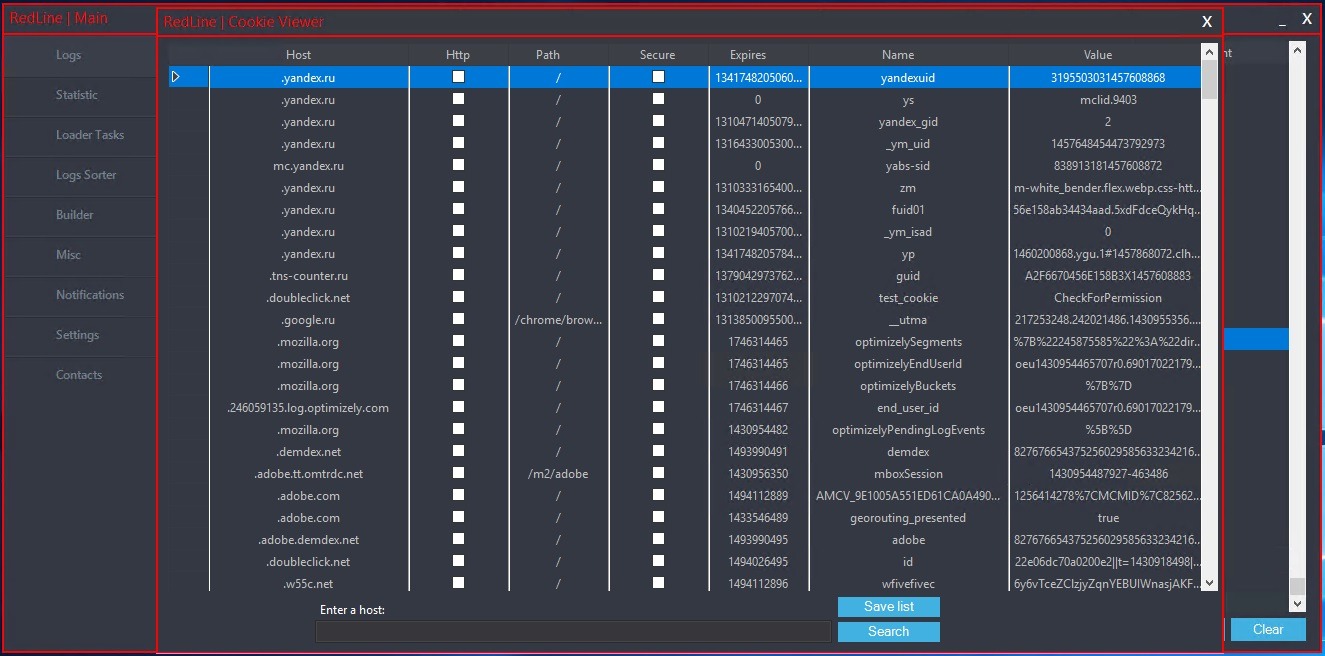Toggle Http checkbox for yabs-sid row

[x=458, y=165]
